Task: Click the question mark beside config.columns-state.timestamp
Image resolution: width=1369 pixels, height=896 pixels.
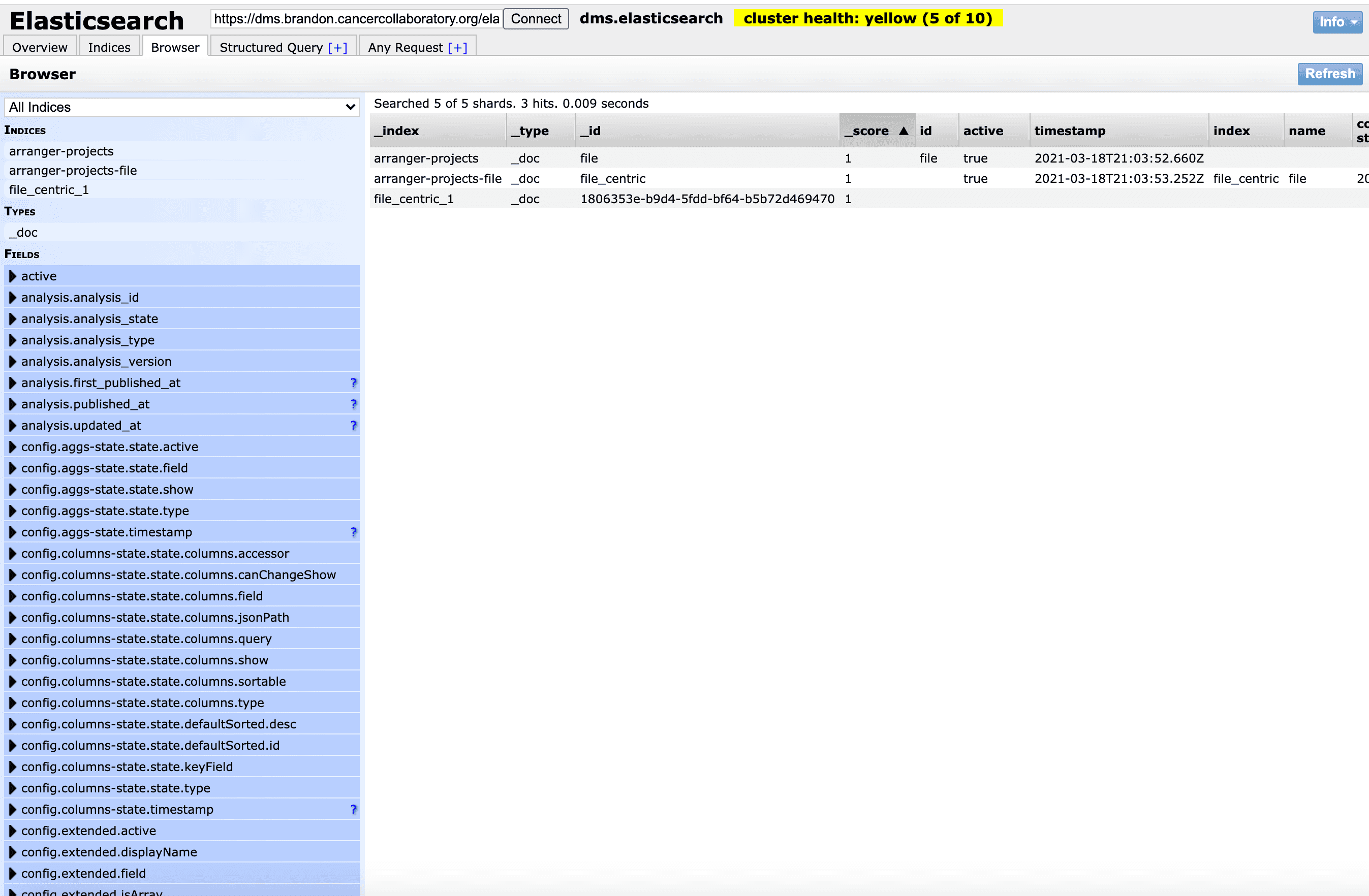Action: tap(353, 810)
